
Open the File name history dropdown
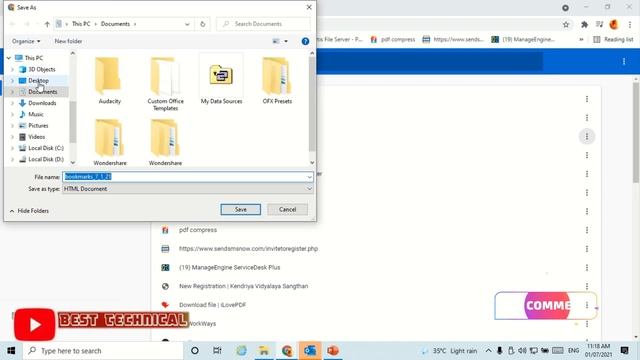coord(309,177)
